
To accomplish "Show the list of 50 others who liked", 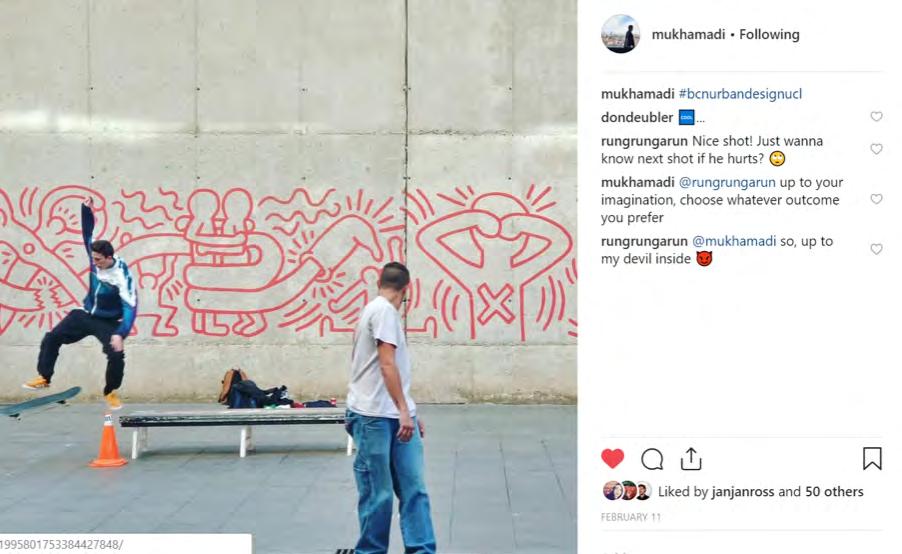I will (x=834, y=492).
